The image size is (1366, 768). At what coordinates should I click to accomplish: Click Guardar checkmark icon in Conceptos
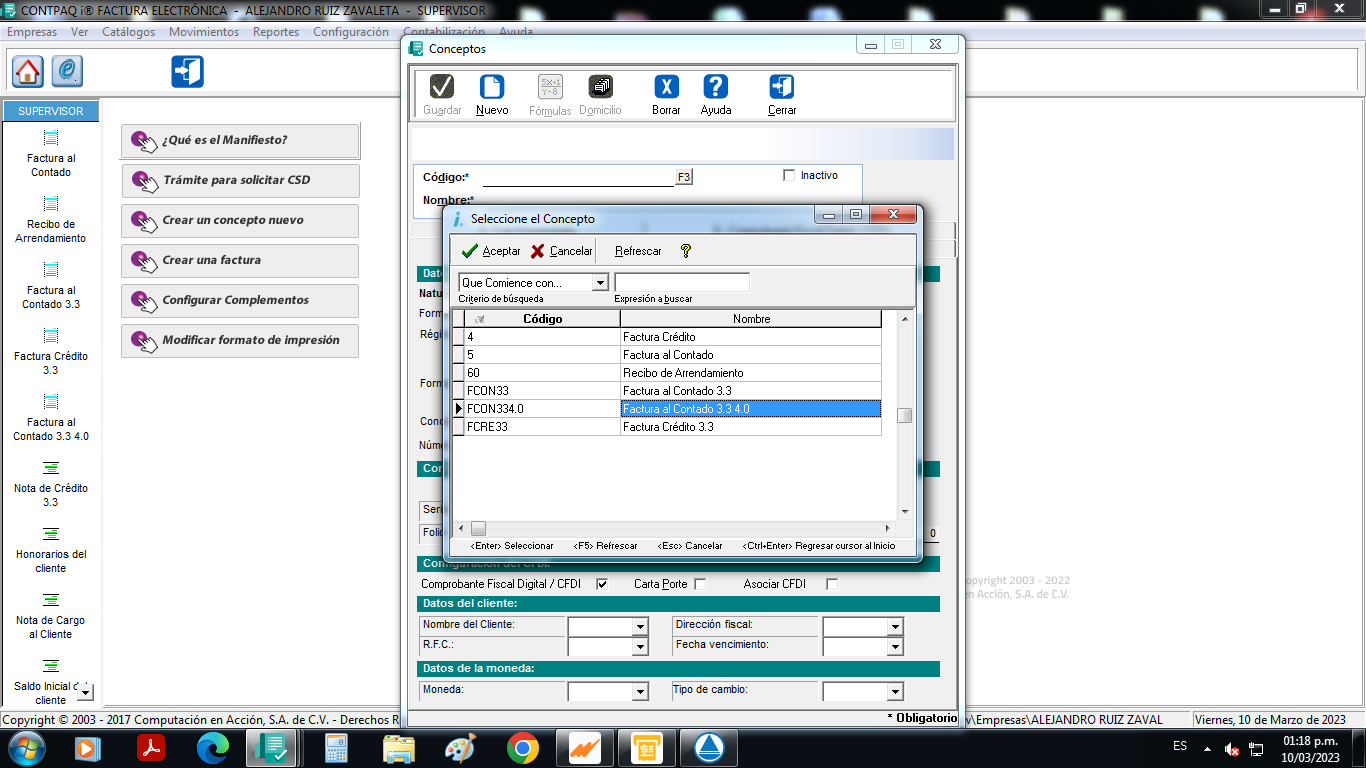tap(442, 87)
